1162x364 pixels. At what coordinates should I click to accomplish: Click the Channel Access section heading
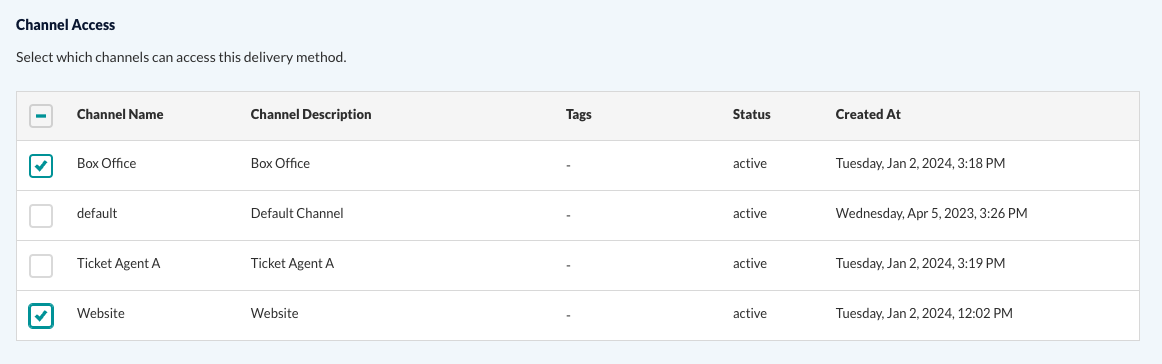click(x=65, y=24)
